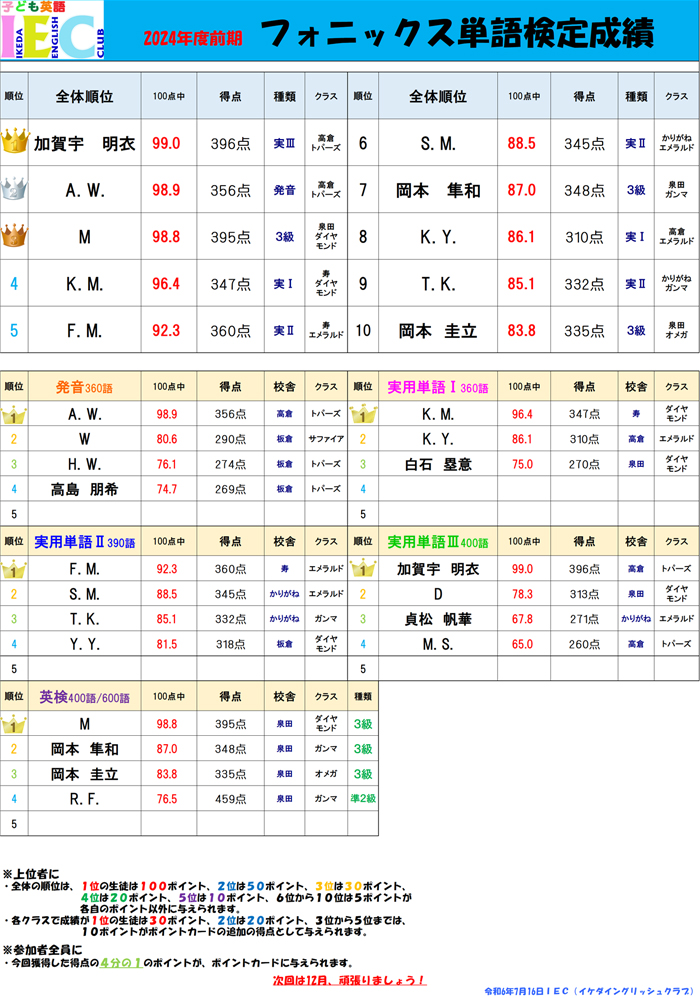This screenshot has height=998, width=700.
Task: Click the first-place crown in 実用単語Ⅲ table
Action: click(x=363, y=570)
